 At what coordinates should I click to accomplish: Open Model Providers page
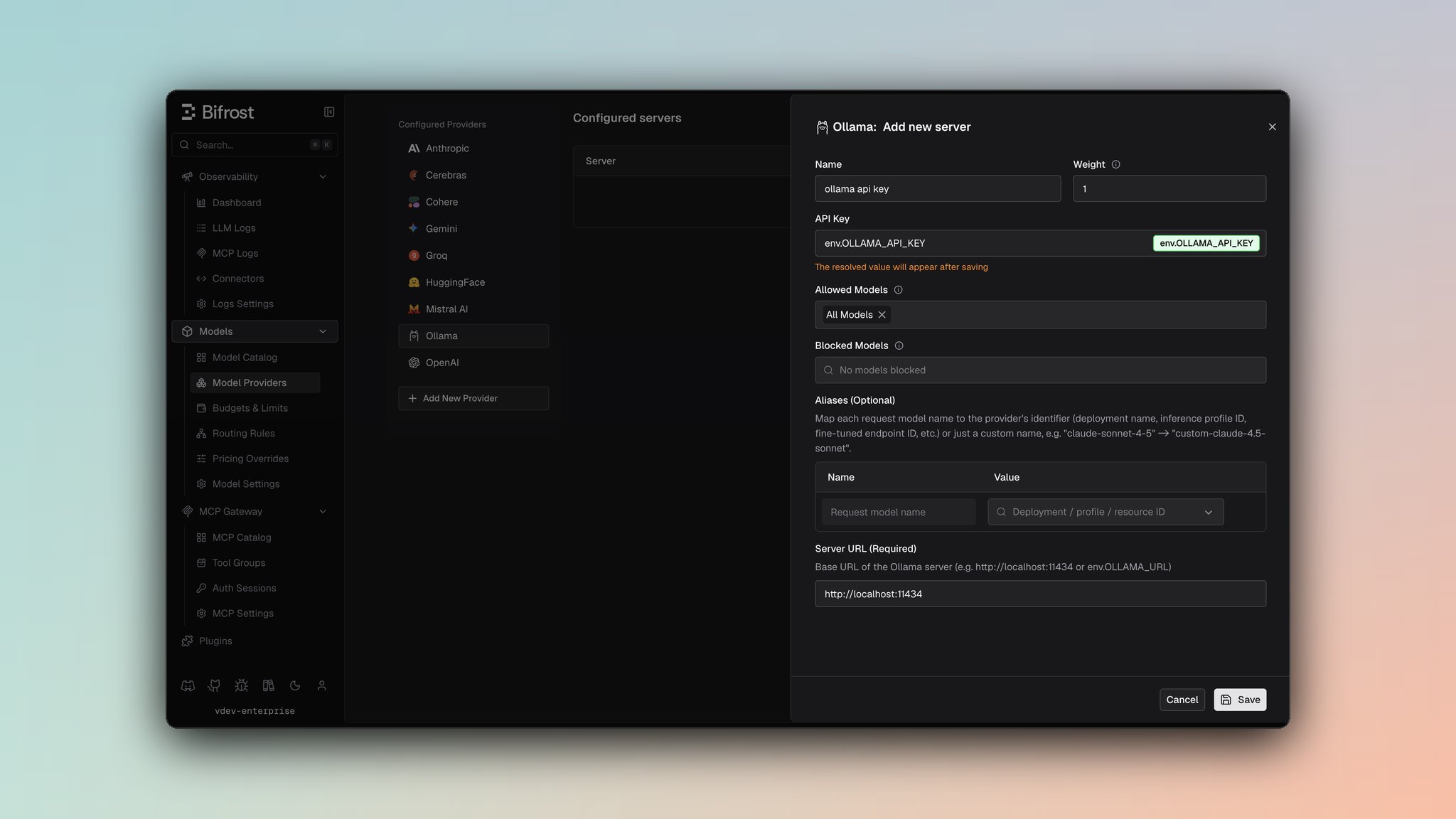(x=255, y=382)
